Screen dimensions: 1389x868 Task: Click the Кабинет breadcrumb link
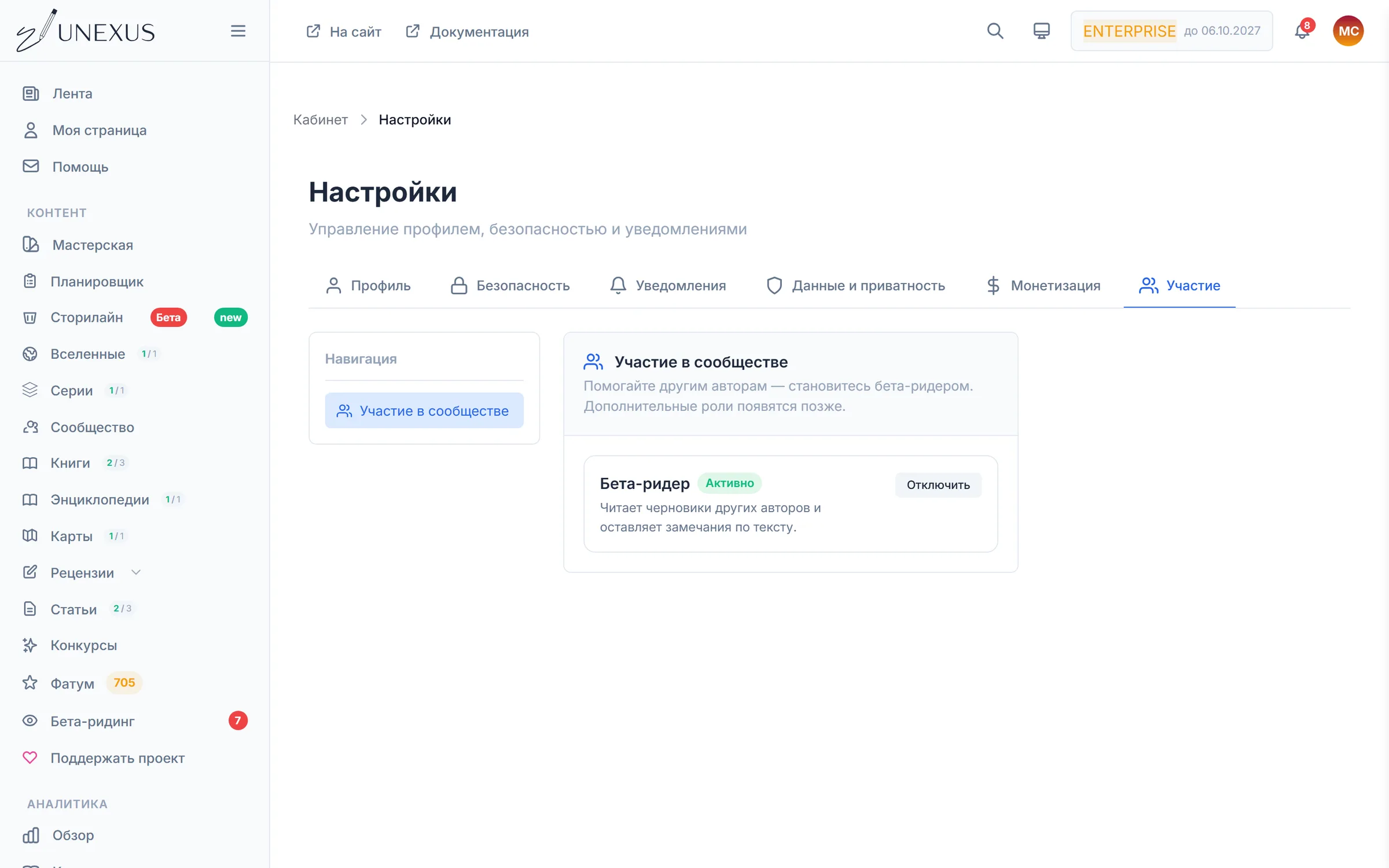(x=320, y=120)
